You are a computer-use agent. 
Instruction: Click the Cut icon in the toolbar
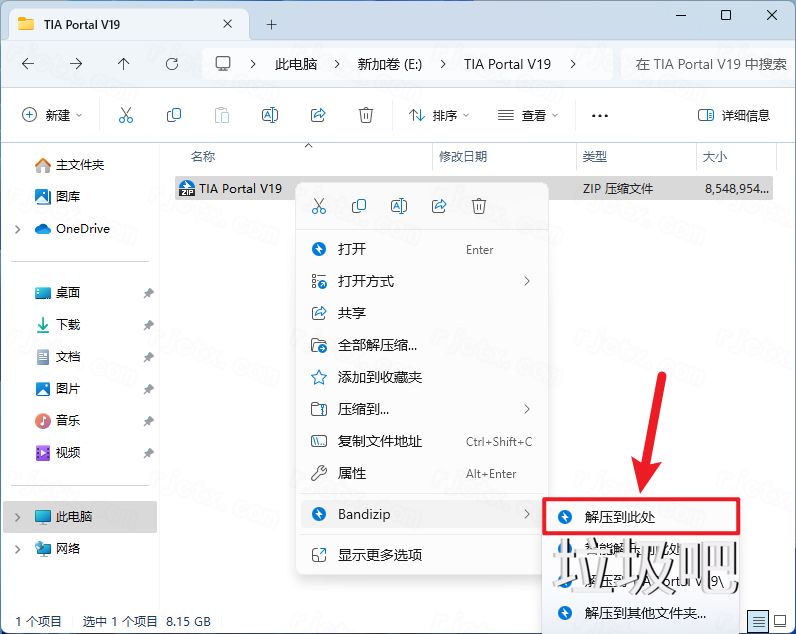(x=125, y=115)
